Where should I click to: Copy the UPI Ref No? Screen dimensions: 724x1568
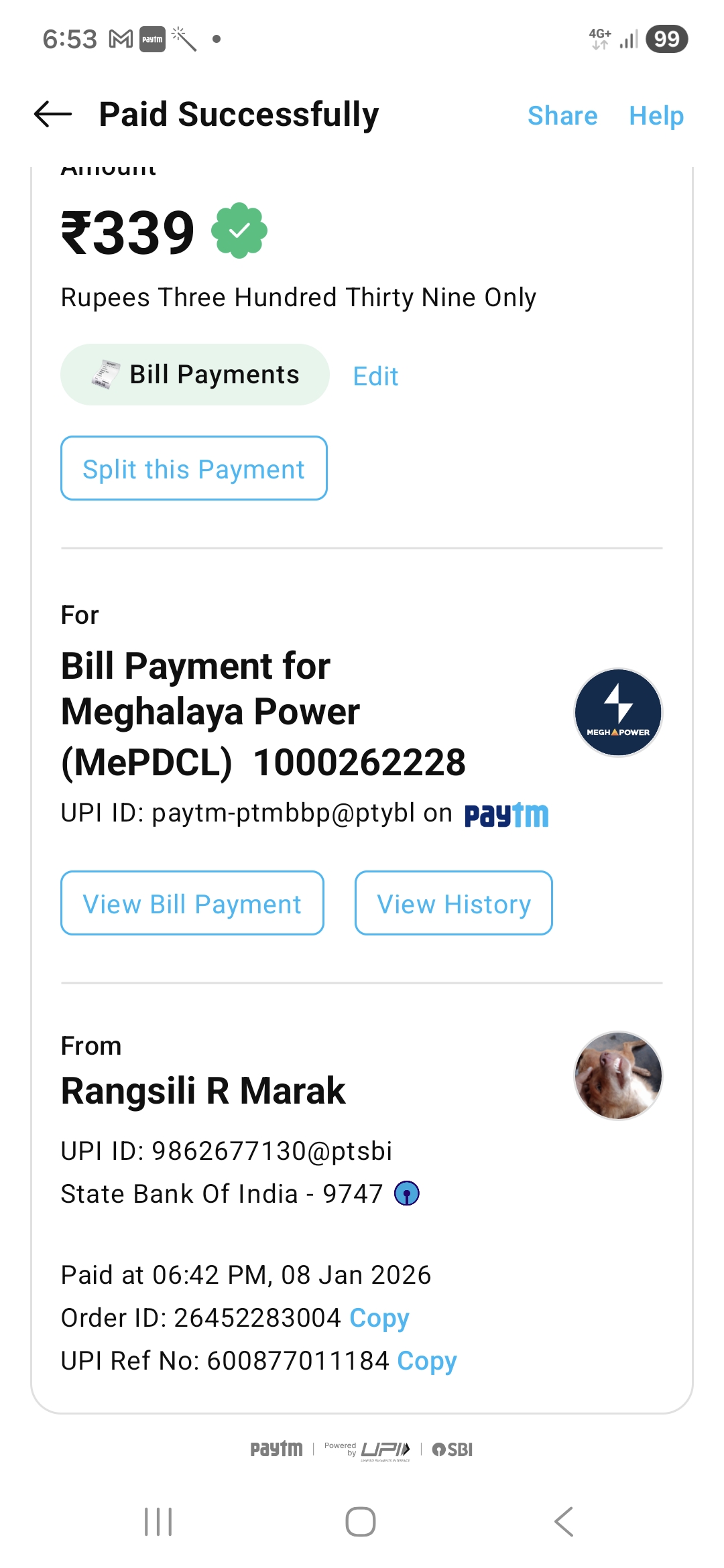[x=427, y=1361]
